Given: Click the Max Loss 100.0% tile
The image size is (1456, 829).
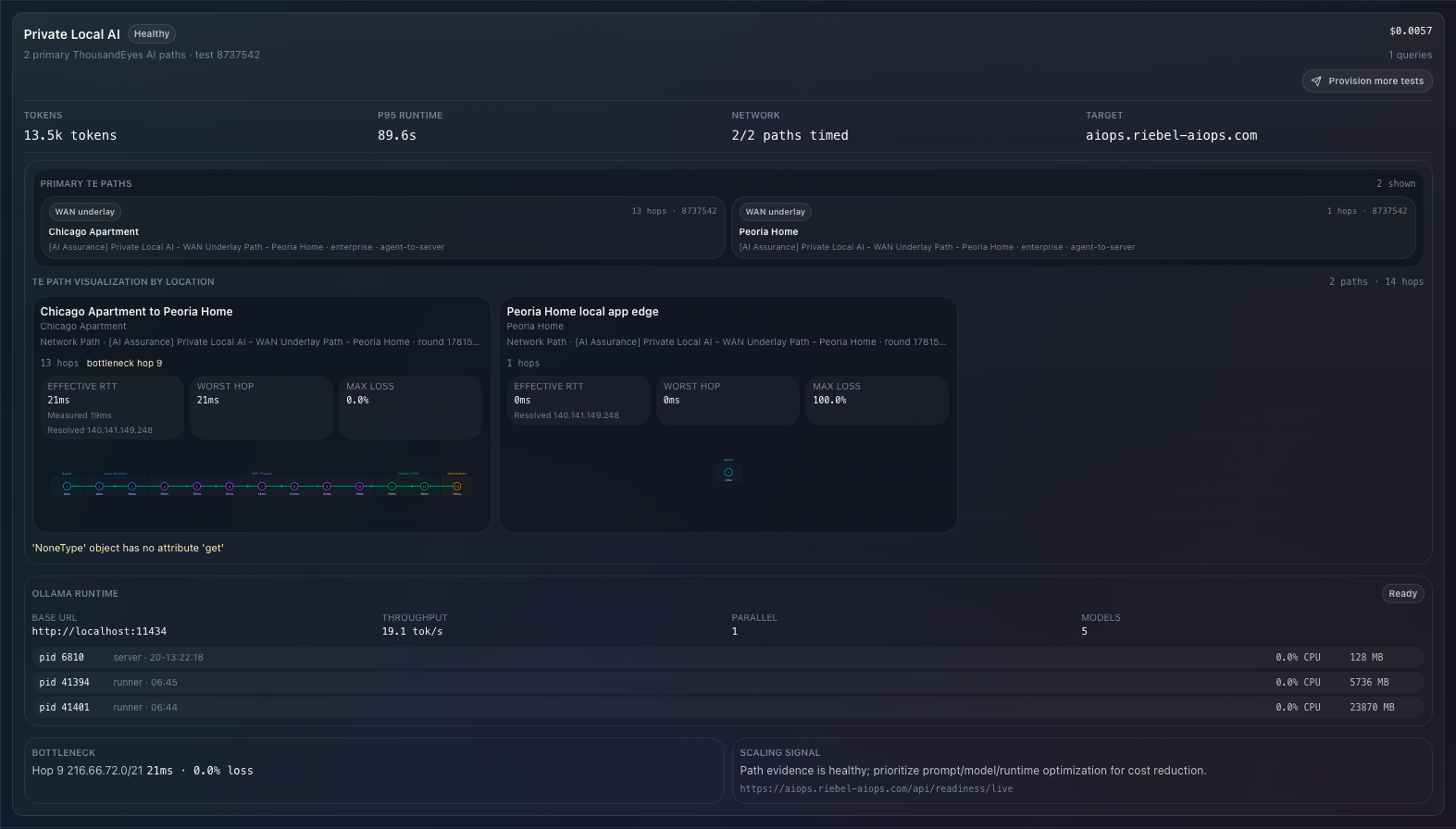Looking at the screenshot, I should 877,401.
